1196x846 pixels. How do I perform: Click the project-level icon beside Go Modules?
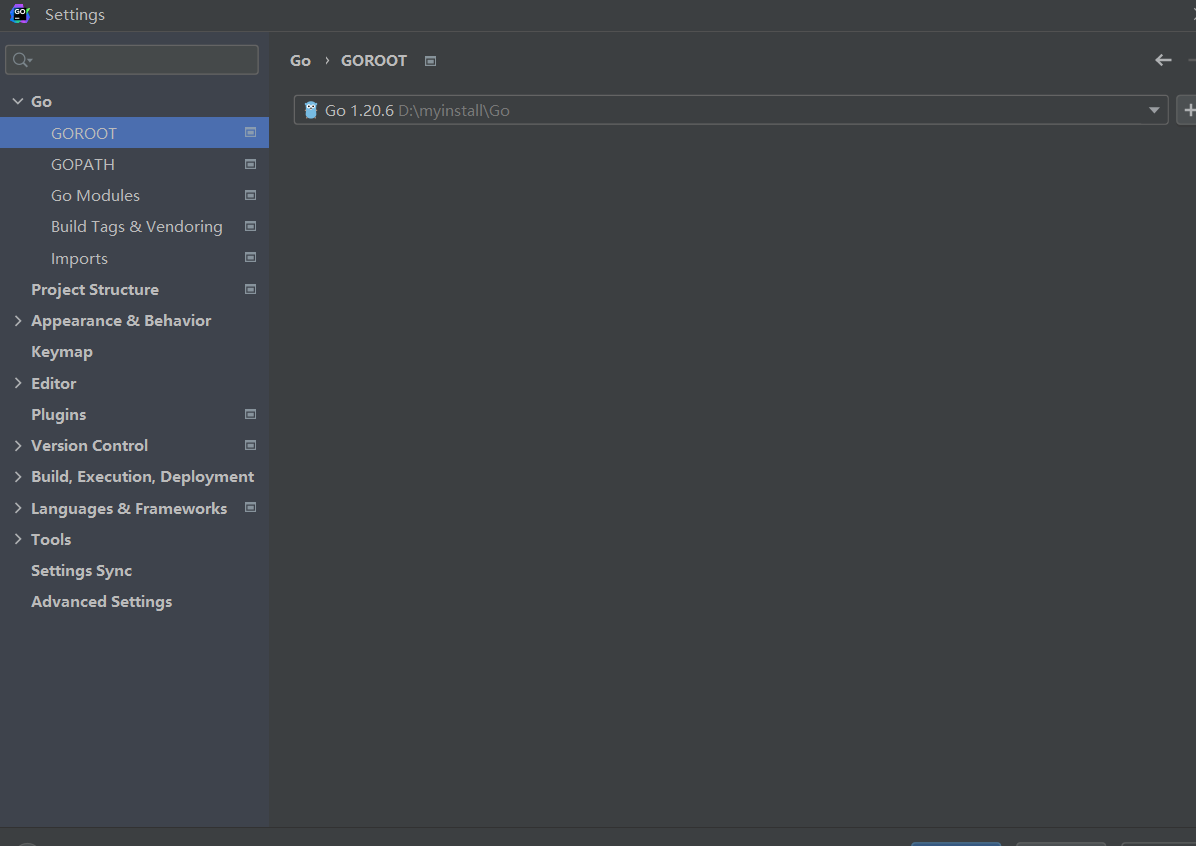pos(250,195)
